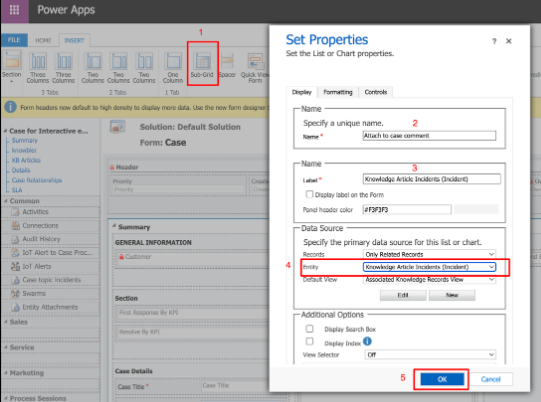This screenshot has height=402, width=541.
Task: Insert a Section from the ribbon
Action: click(x=12, y=68)
